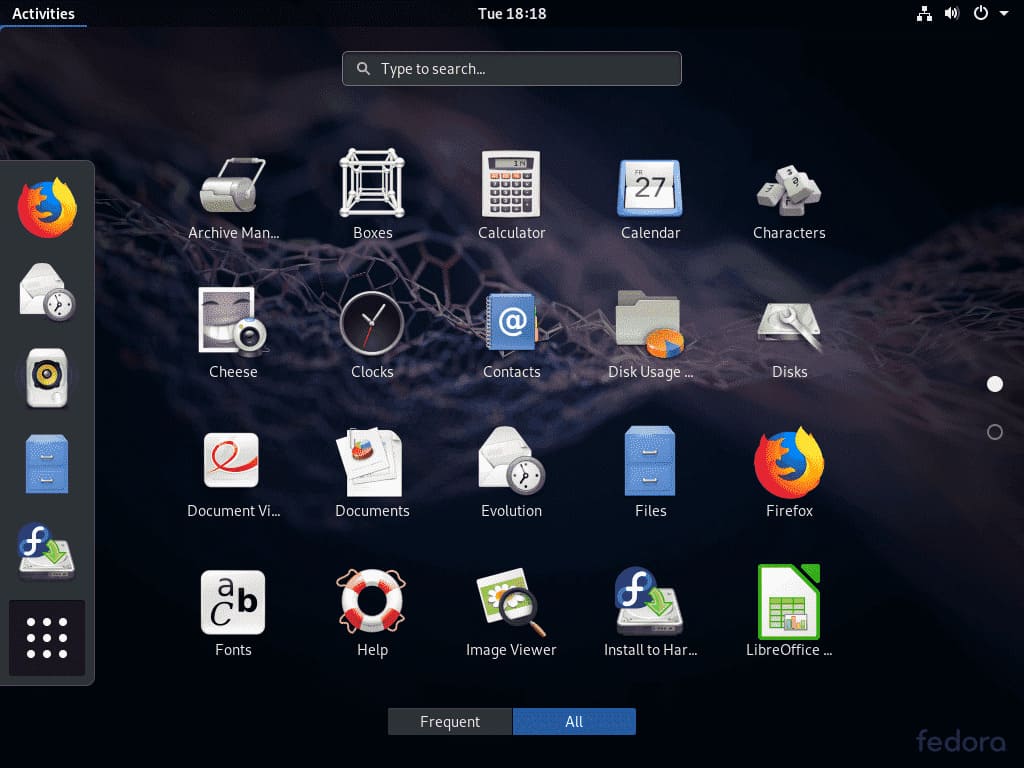The image size is (1024, 768).
Task: Open the Boxes virtualization app
Action: (x=372, y=185)
